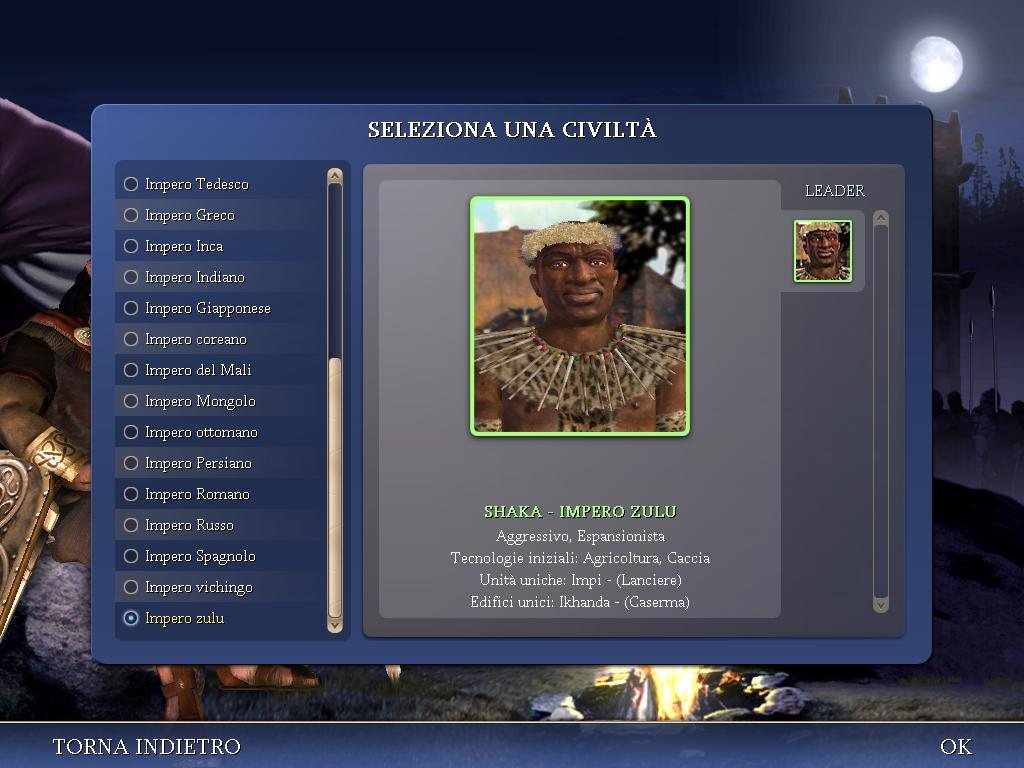The width and height of the screenshot is (1024, 768).
Task: Pick Impero Mongolo from the list
Action: click(219, 401)
